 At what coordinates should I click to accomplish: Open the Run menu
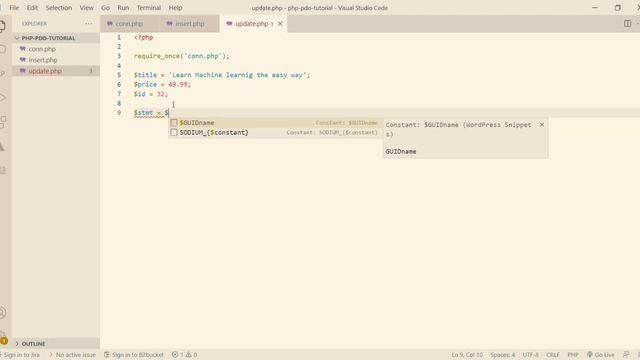tap(123, 8)
